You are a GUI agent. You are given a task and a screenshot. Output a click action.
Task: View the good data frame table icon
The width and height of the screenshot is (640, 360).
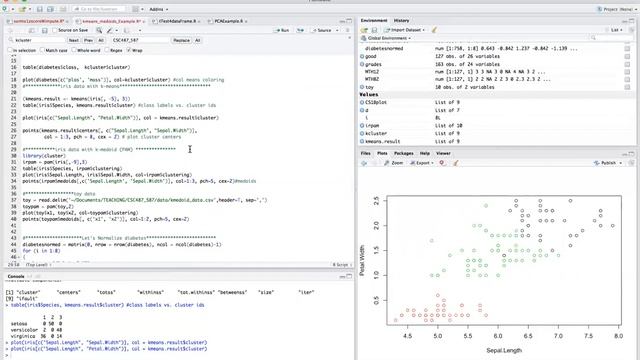pos(627,56)
